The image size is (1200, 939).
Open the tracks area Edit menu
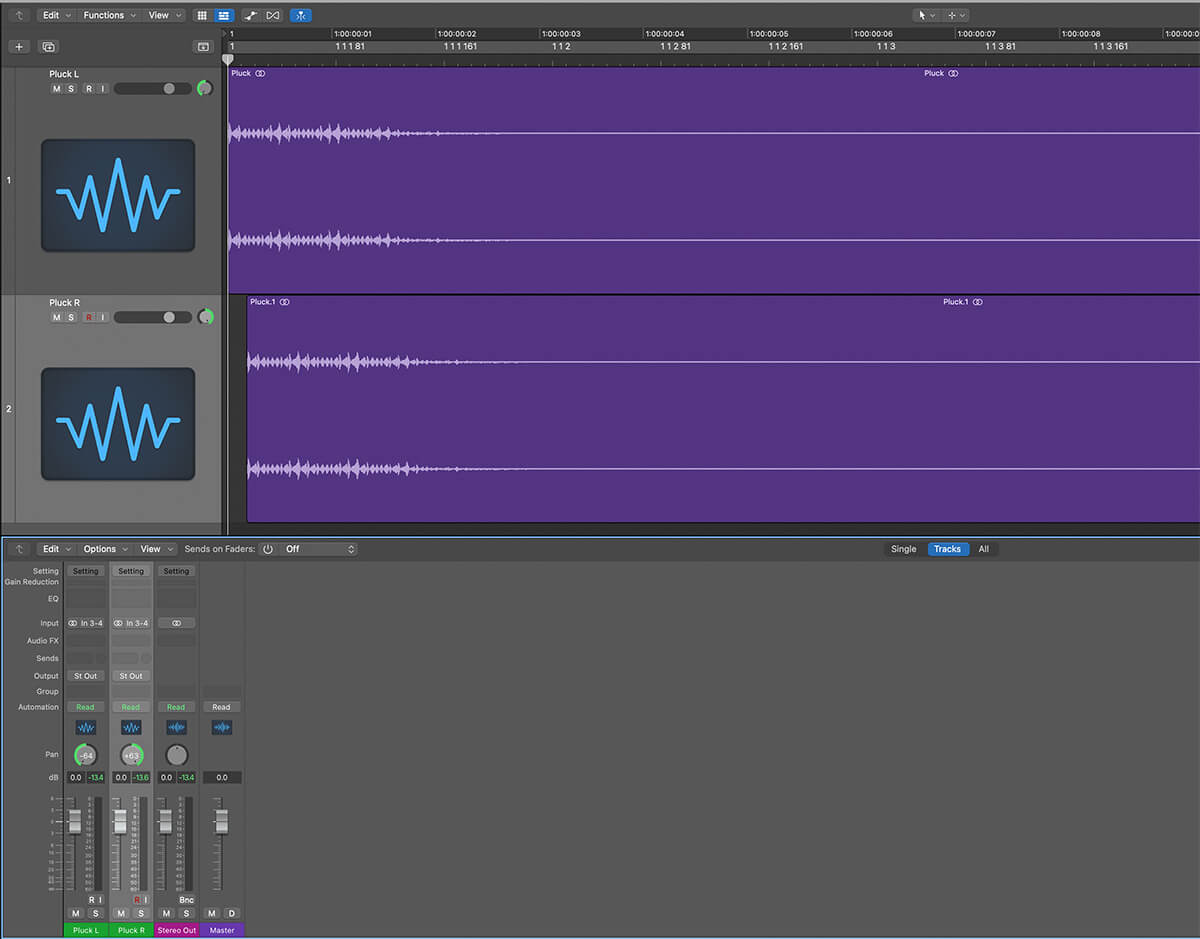click(x=56, y=15)
